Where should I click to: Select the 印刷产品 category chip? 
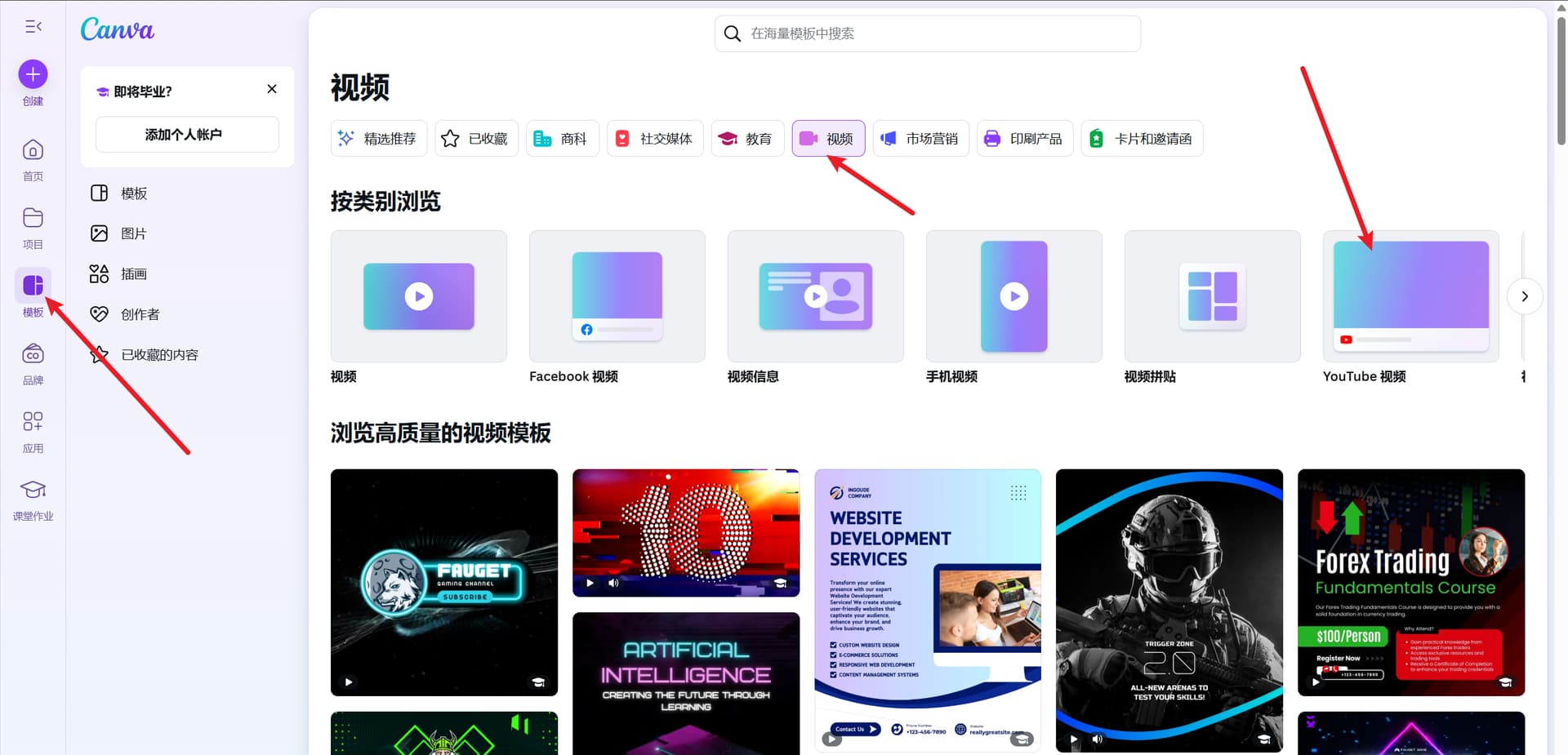coord(1025,139)
